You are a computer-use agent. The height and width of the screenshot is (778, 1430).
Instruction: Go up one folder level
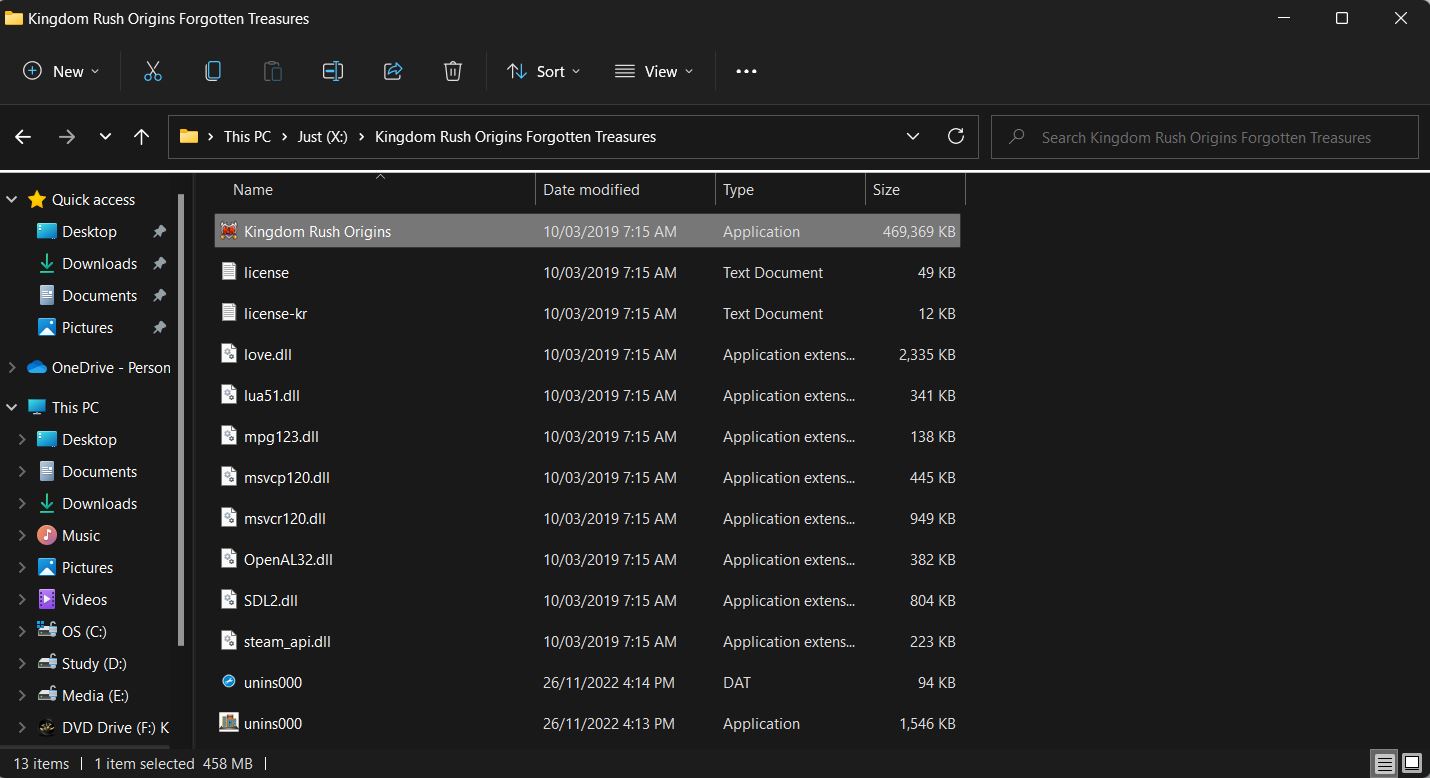tap(142, 137)
